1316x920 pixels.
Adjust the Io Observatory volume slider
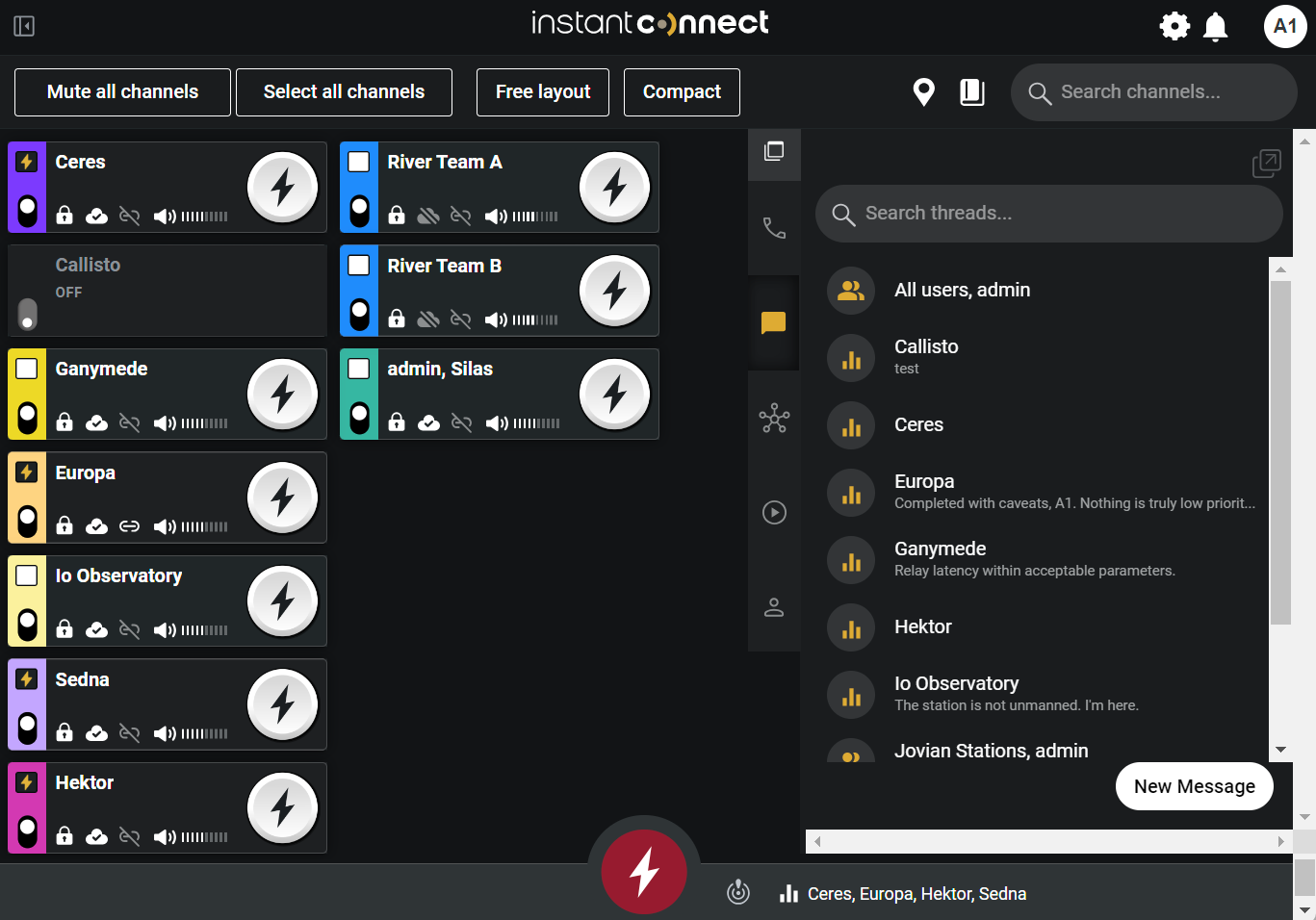click(204, 630)
